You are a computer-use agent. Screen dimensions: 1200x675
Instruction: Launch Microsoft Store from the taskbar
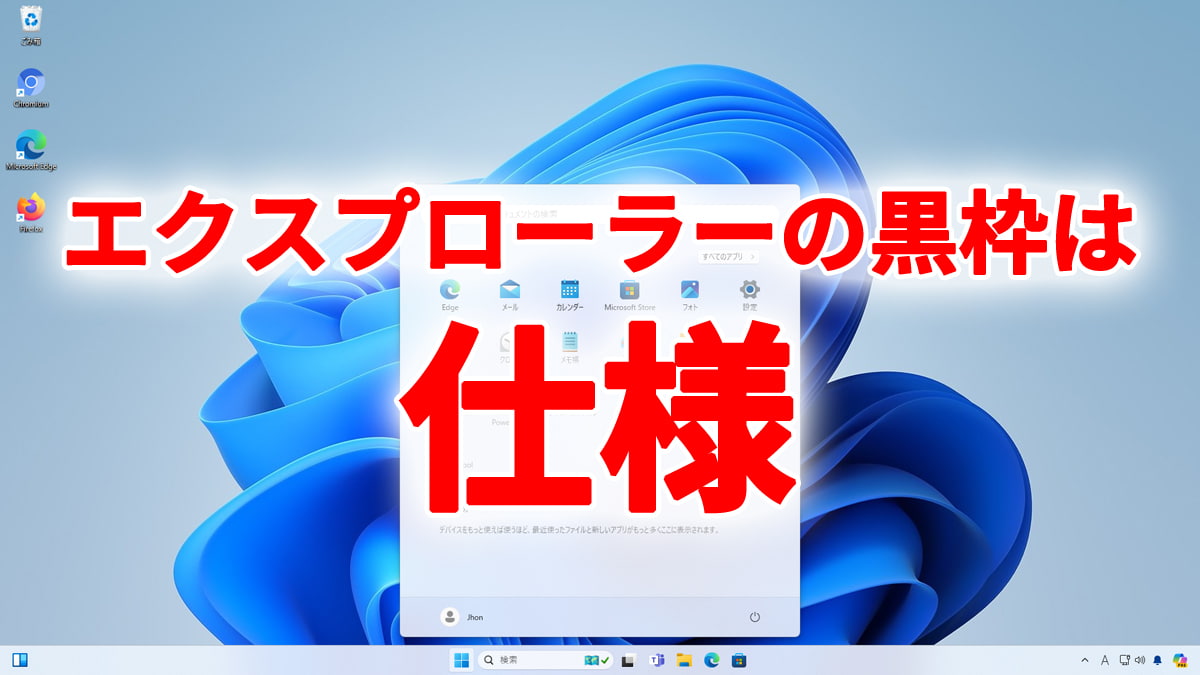tap(739, 660)
